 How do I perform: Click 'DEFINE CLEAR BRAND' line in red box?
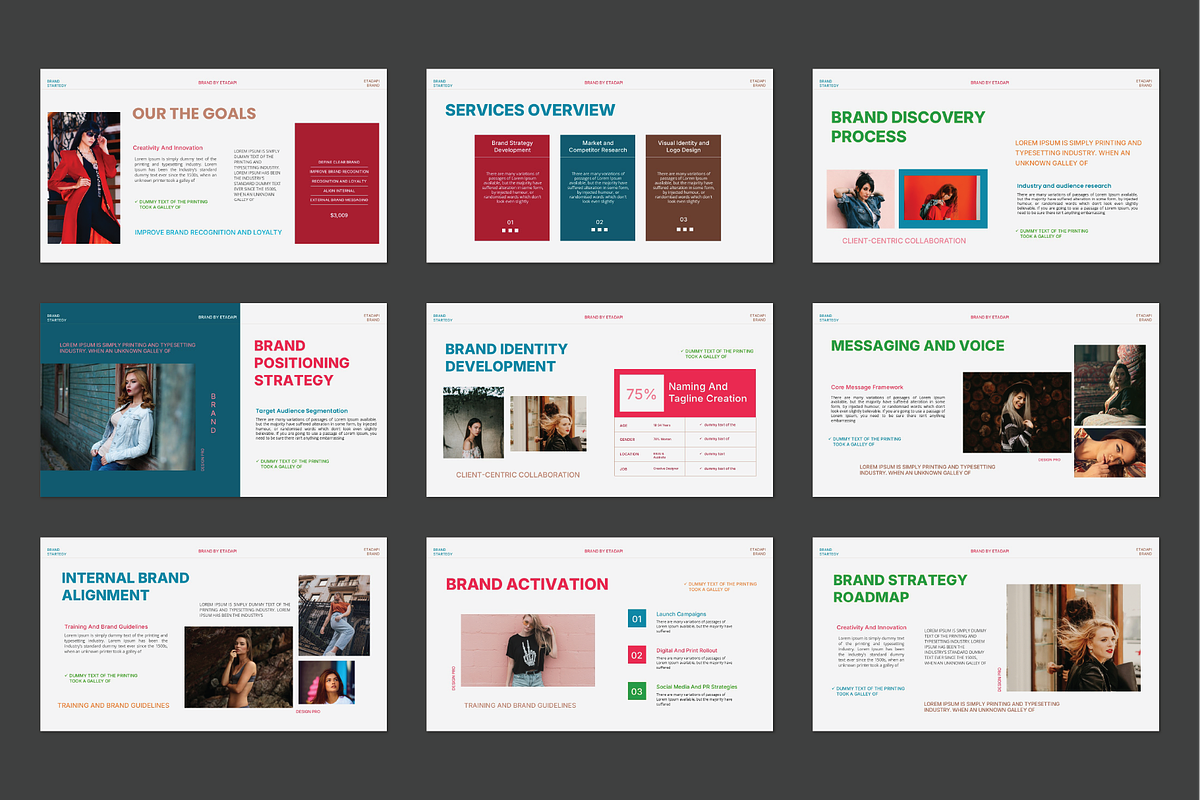337,162
